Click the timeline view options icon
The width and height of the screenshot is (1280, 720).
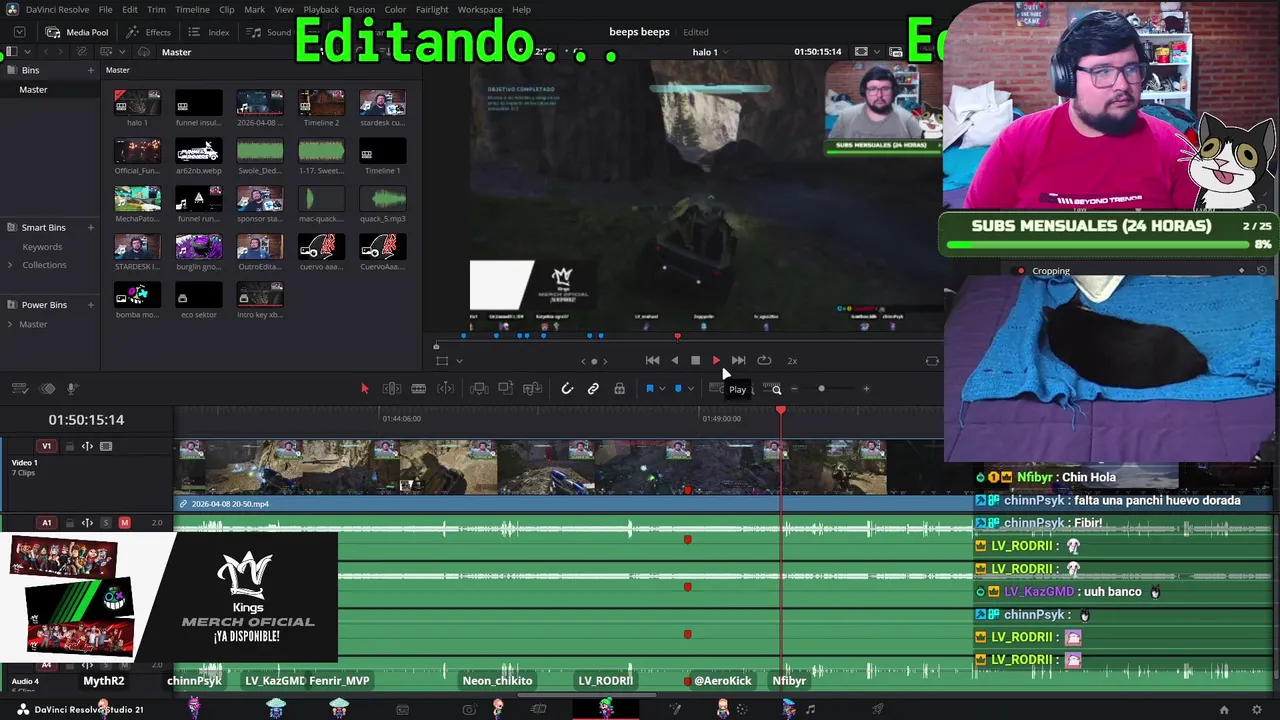pyautogui.click(x=21, y=389)
